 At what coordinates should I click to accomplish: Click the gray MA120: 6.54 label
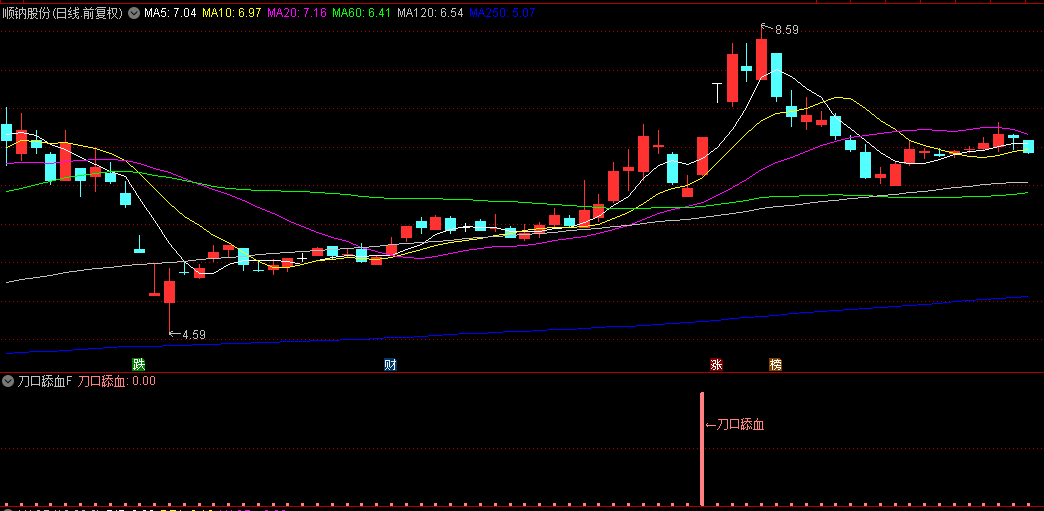tap(429, 13)
